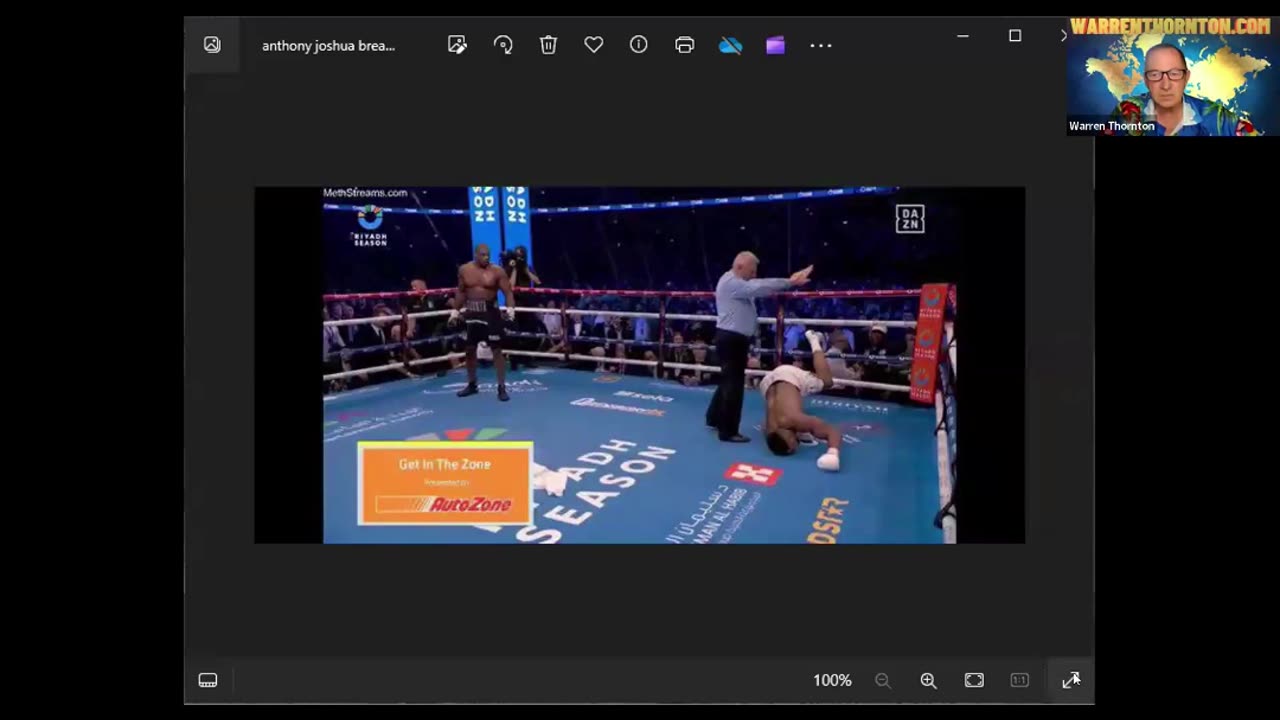
Task: Click the boxing match image preview
Action: tap(639, 365)
